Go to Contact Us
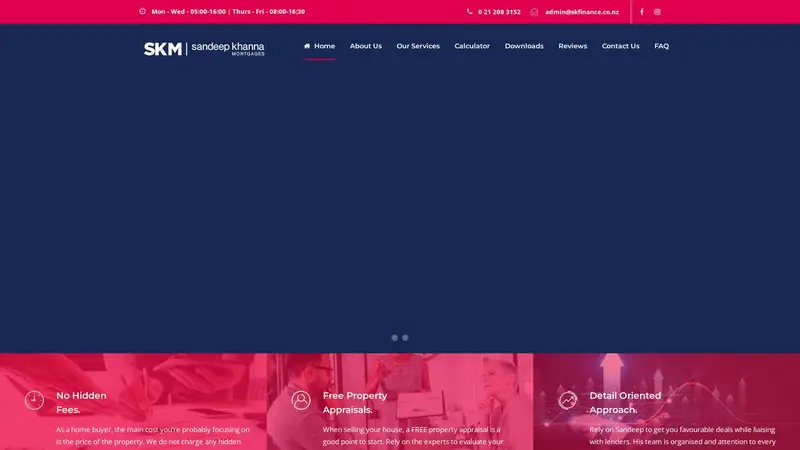The width and height of the screenshot is (800, 450). (x=620, y=46)
